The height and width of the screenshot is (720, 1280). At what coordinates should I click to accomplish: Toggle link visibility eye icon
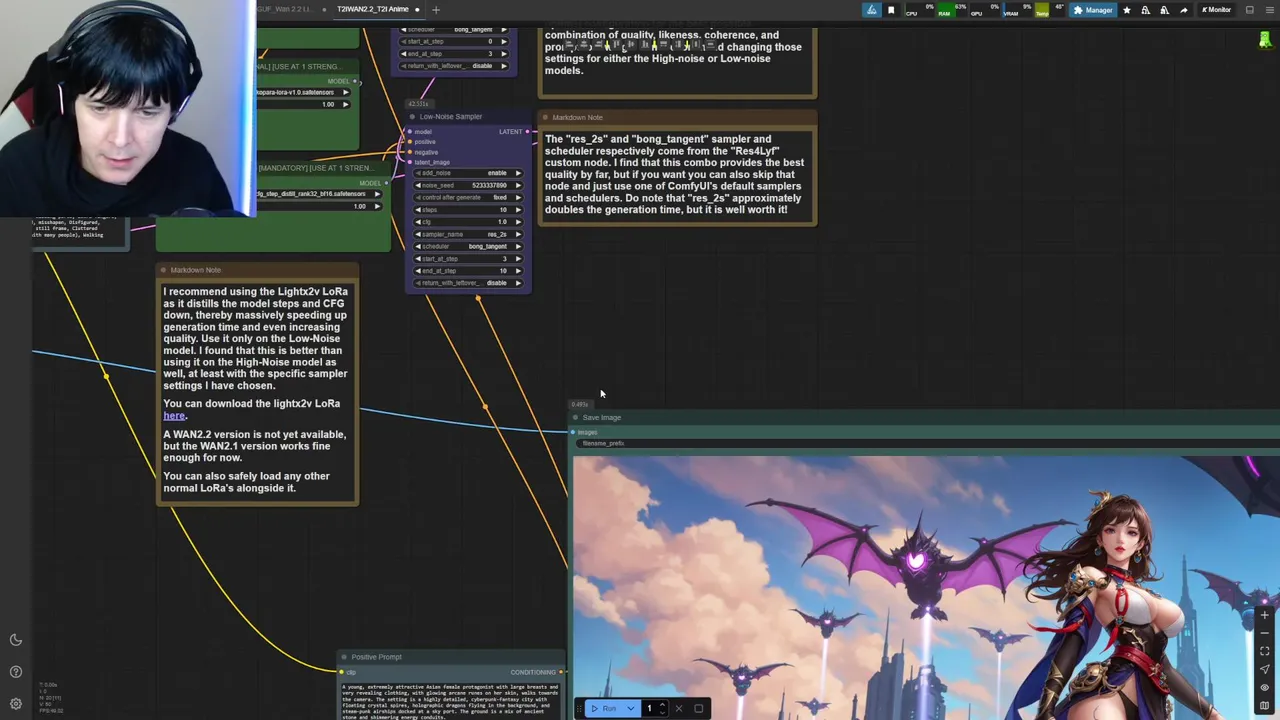pyautogui.click(x=1264, y=687)
